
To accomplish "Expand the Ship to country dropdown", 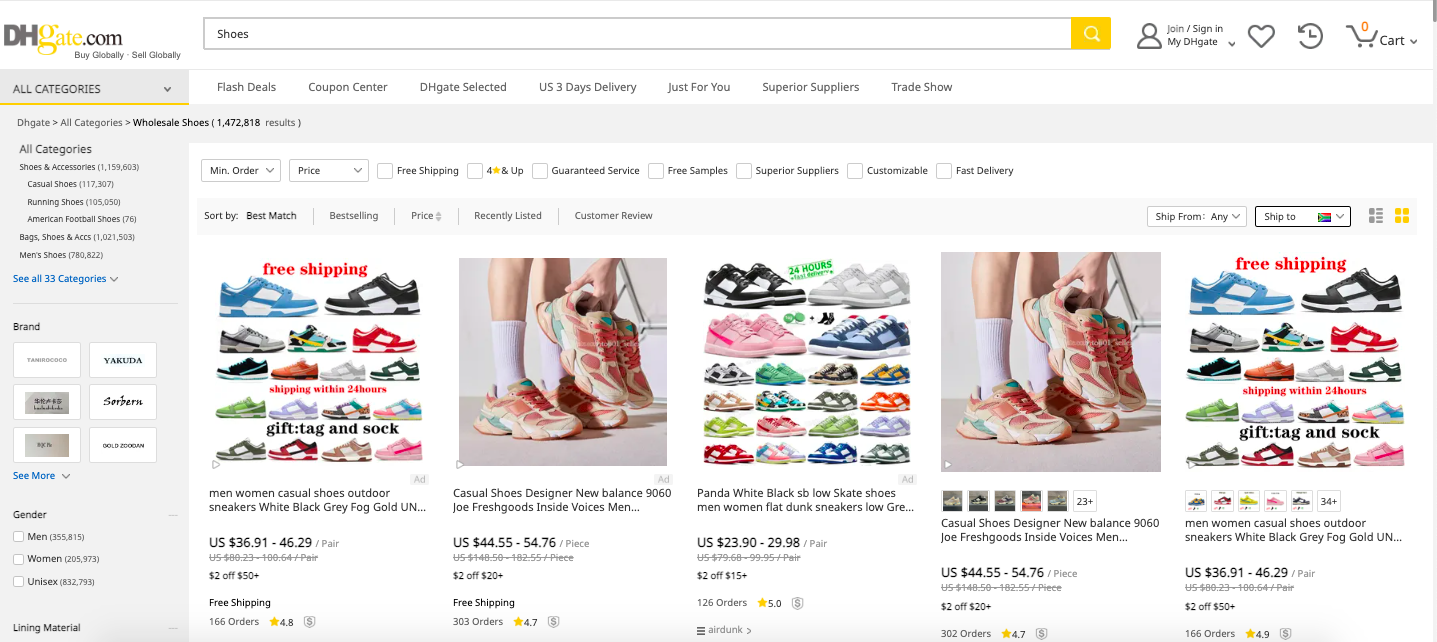I will point(1302,216).
